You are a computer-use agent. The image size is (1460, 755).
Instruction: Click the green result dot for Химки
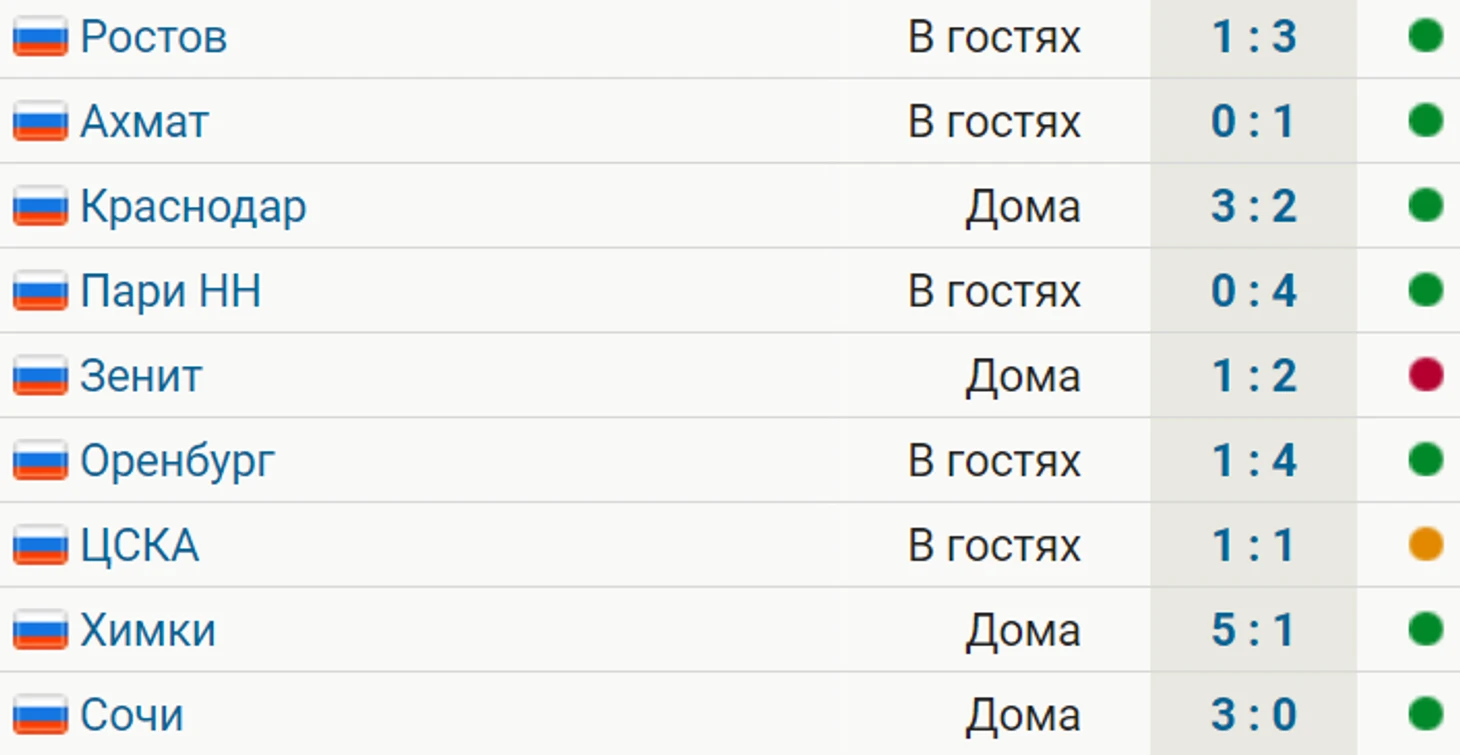(x=1425, y=630)
